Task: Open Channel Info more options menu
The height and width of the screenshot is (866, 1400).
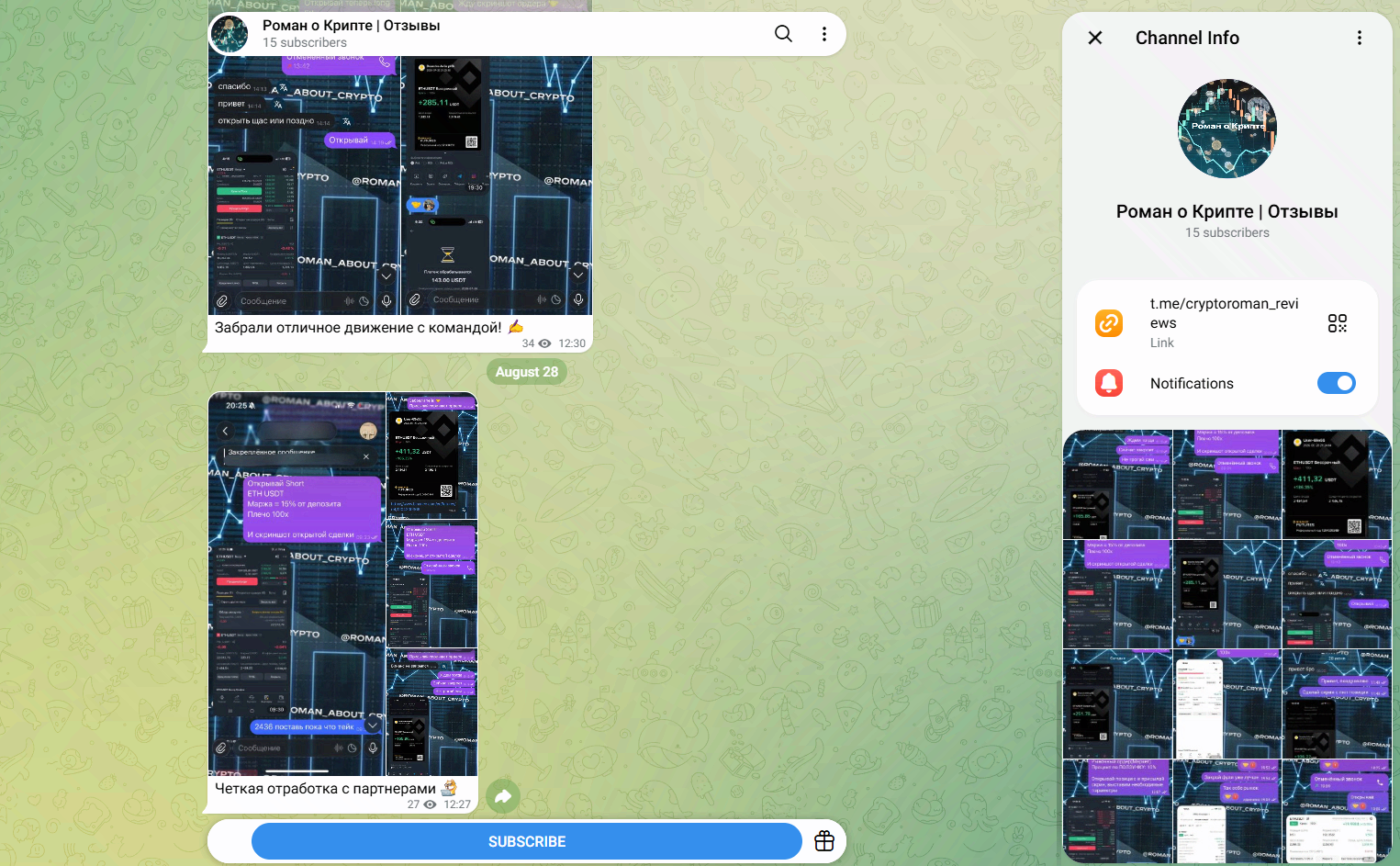Action: coord(1360,38)
